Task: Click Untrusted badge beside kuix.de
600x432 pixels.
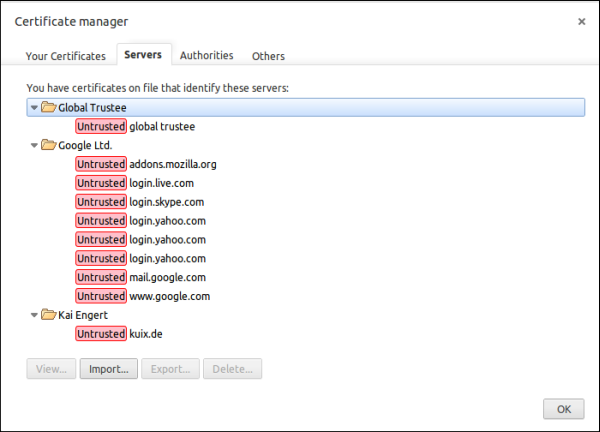Action: [101, 334]
